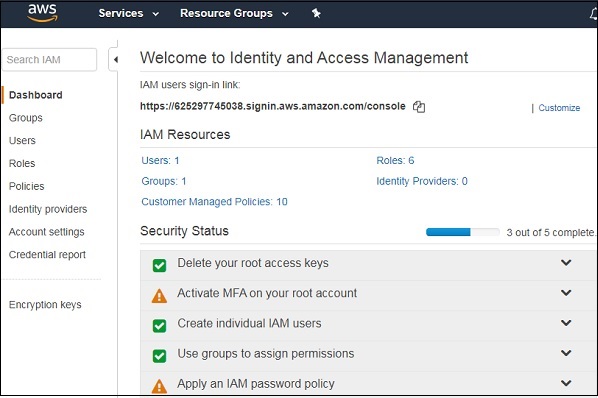
Task: Copy the IAM sign-in link icon
Action: pyautogui.click(x=419, y=107)
